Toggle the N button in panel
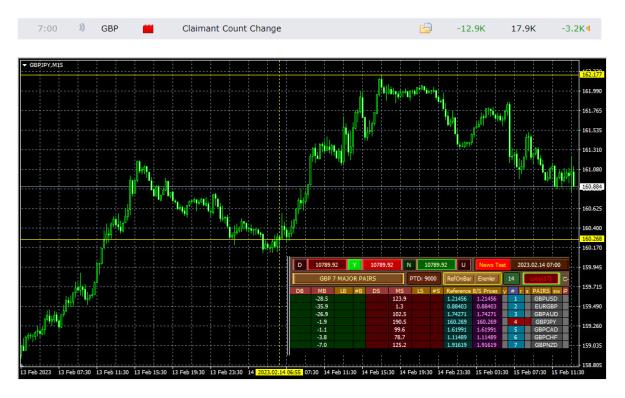625x398 pixels. 409,265
